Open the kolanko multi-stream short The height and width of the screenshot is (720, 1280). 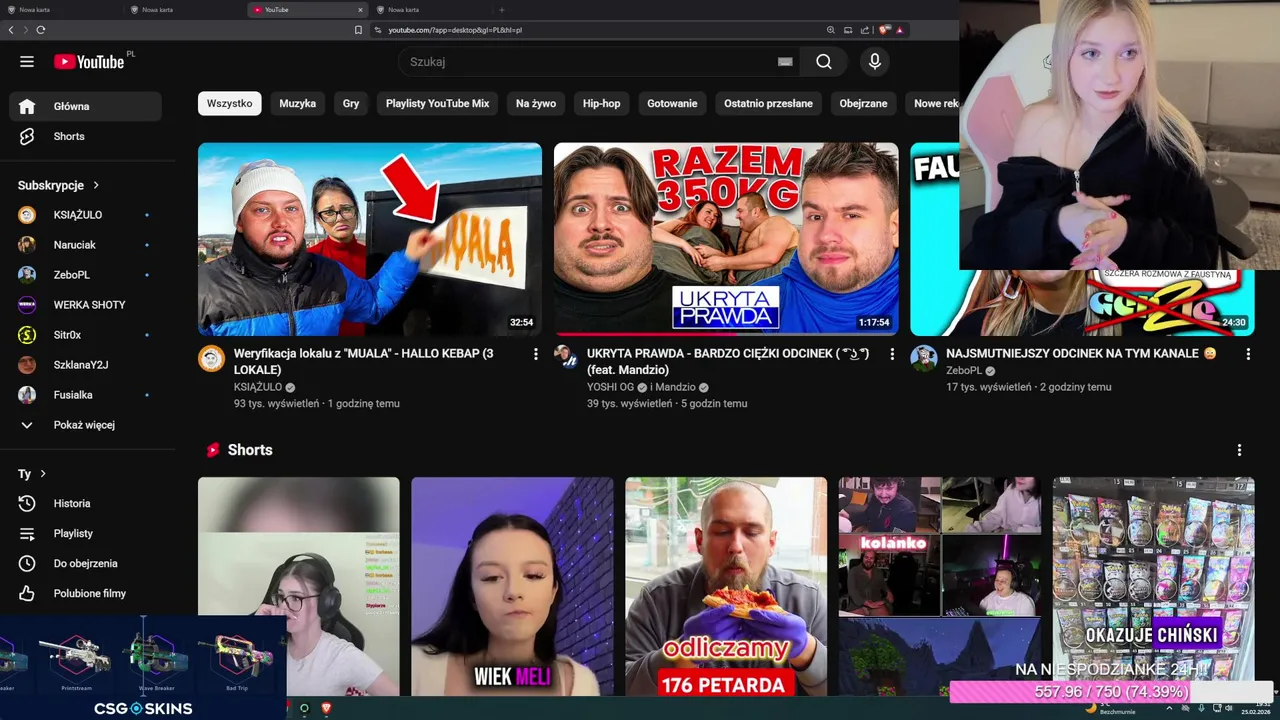[x=939, y=586]
